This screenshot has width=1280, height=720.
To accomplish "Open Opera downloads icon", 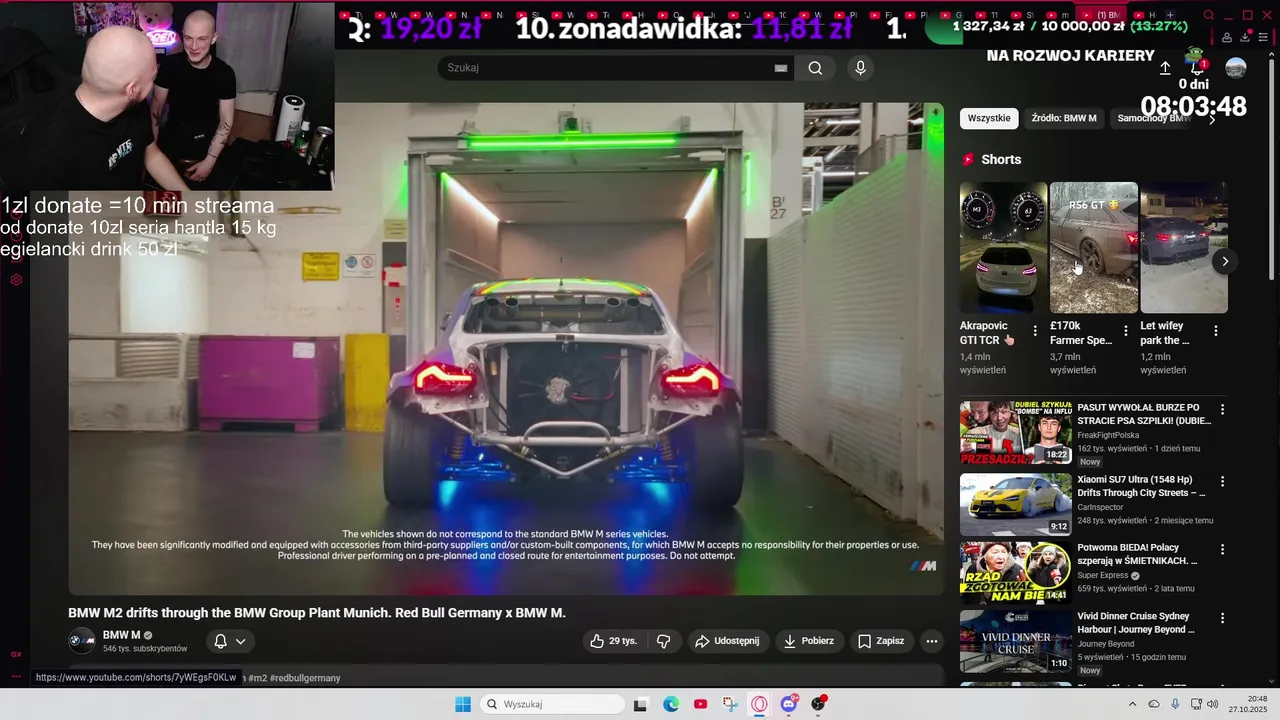I will [1246, 37].
